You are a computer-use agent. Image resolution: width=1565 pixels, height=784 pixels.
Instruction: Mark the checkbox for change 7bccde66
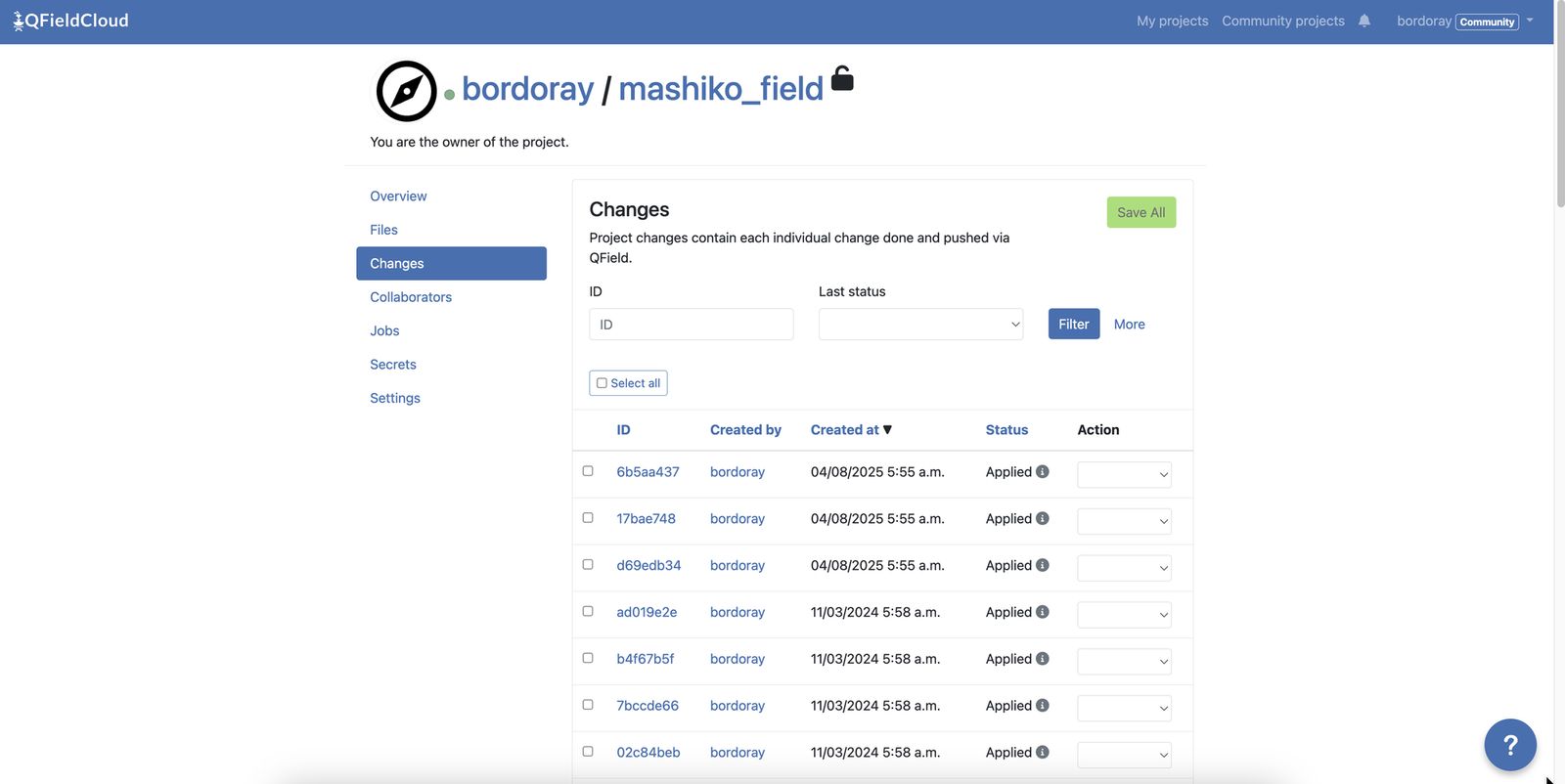(x=588, y=705)
